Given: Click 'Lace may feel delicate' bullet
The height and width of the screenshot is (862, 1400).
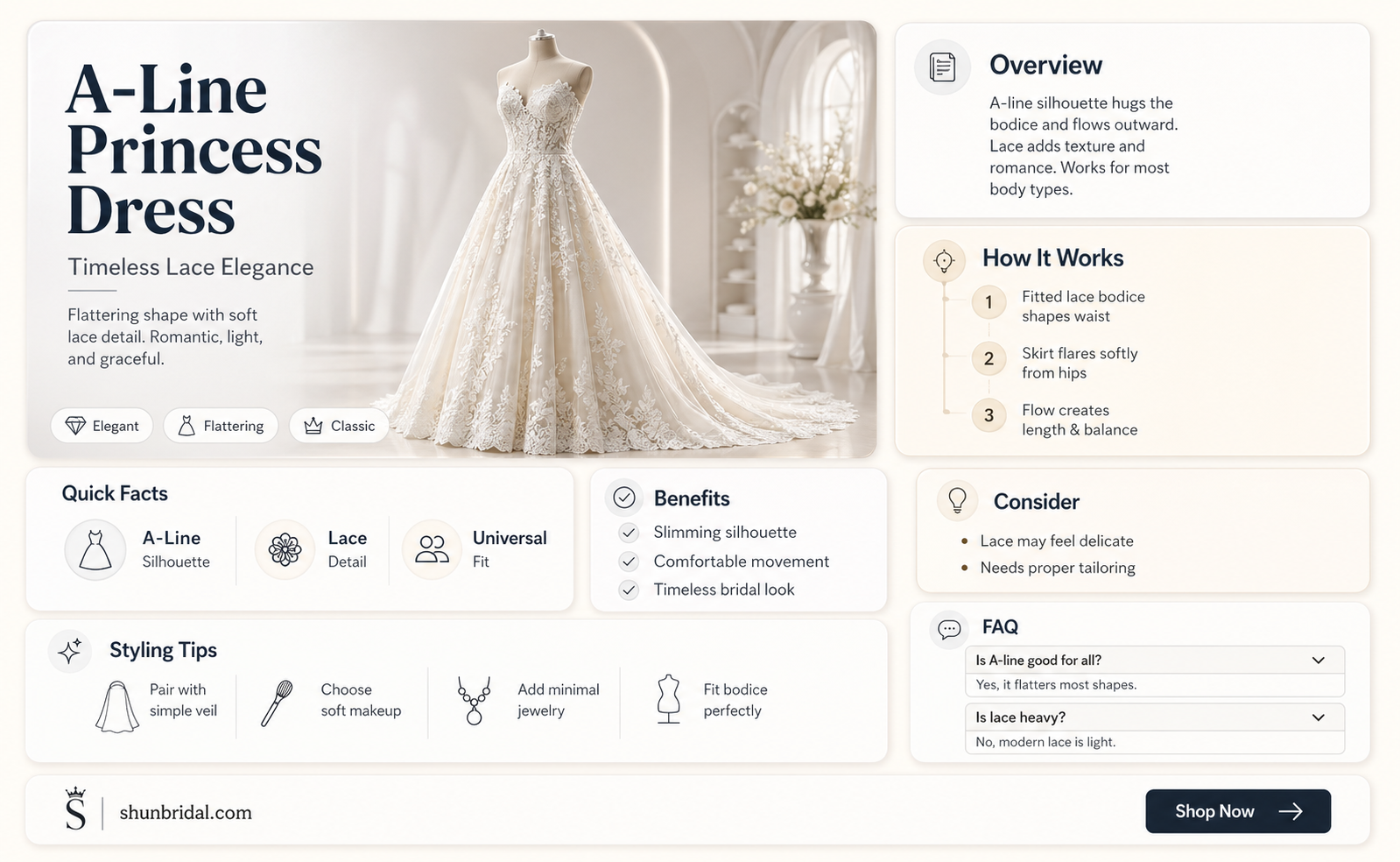Looking at the screenshot, I should [x=1057, y=541].
